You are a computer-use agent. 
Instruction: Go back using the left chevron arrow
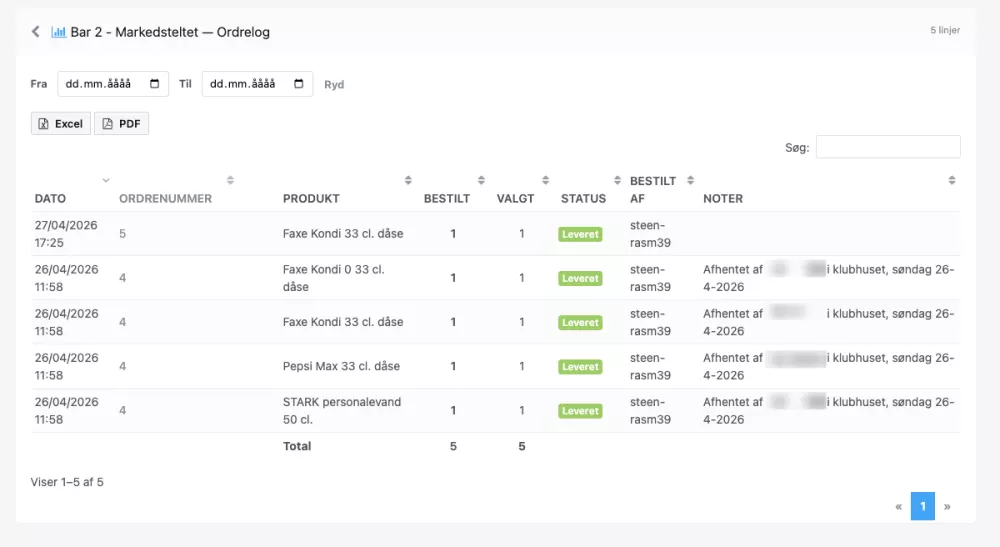pyautogui.click(x=36, y=31)
